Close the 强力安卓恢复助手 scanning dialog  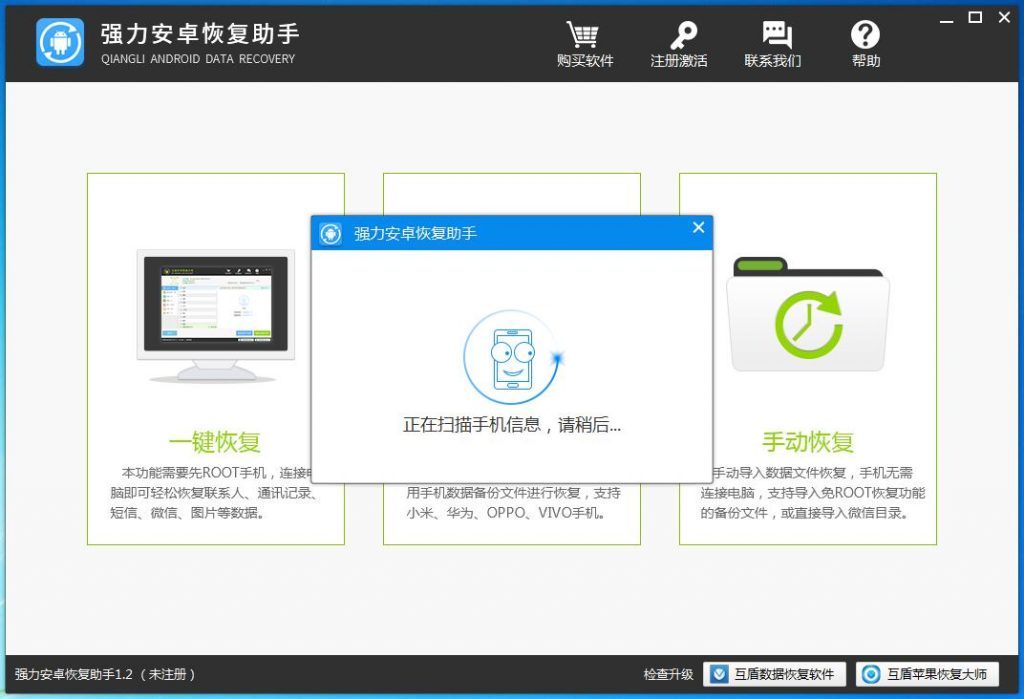pos(698,228)
